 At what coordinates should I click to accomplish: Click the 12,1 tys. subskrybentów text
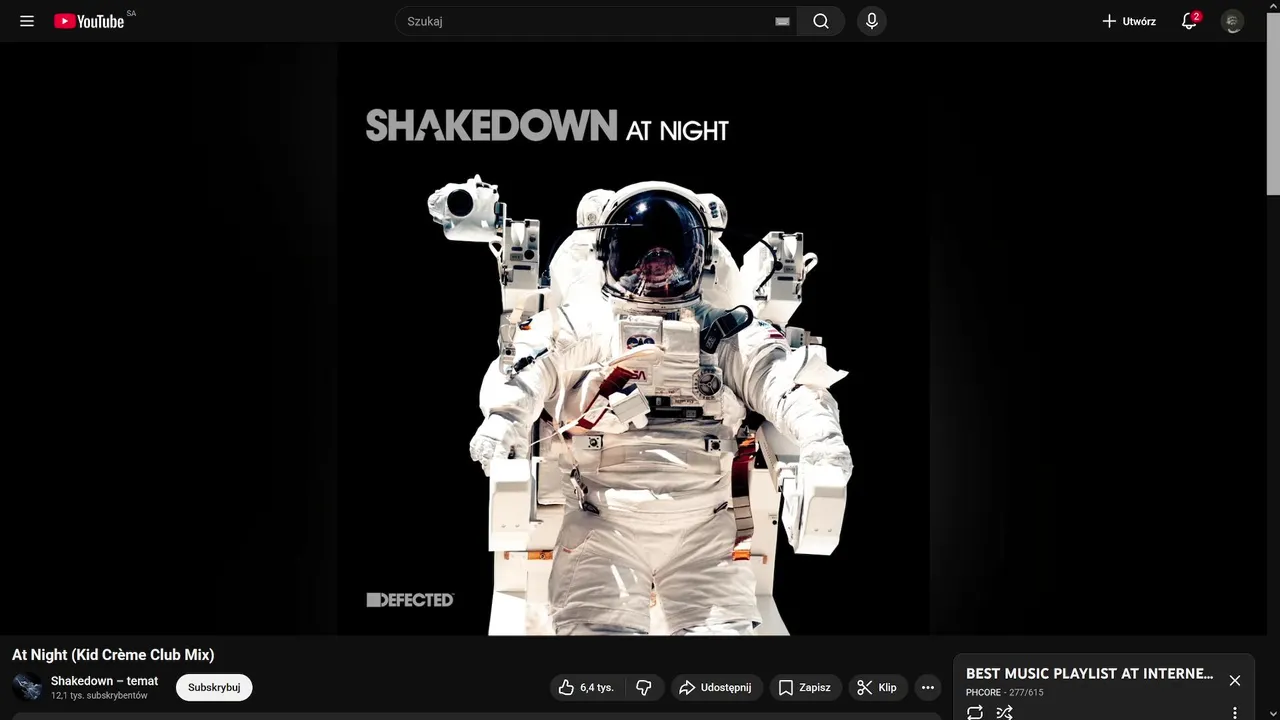tap(99, 695)
